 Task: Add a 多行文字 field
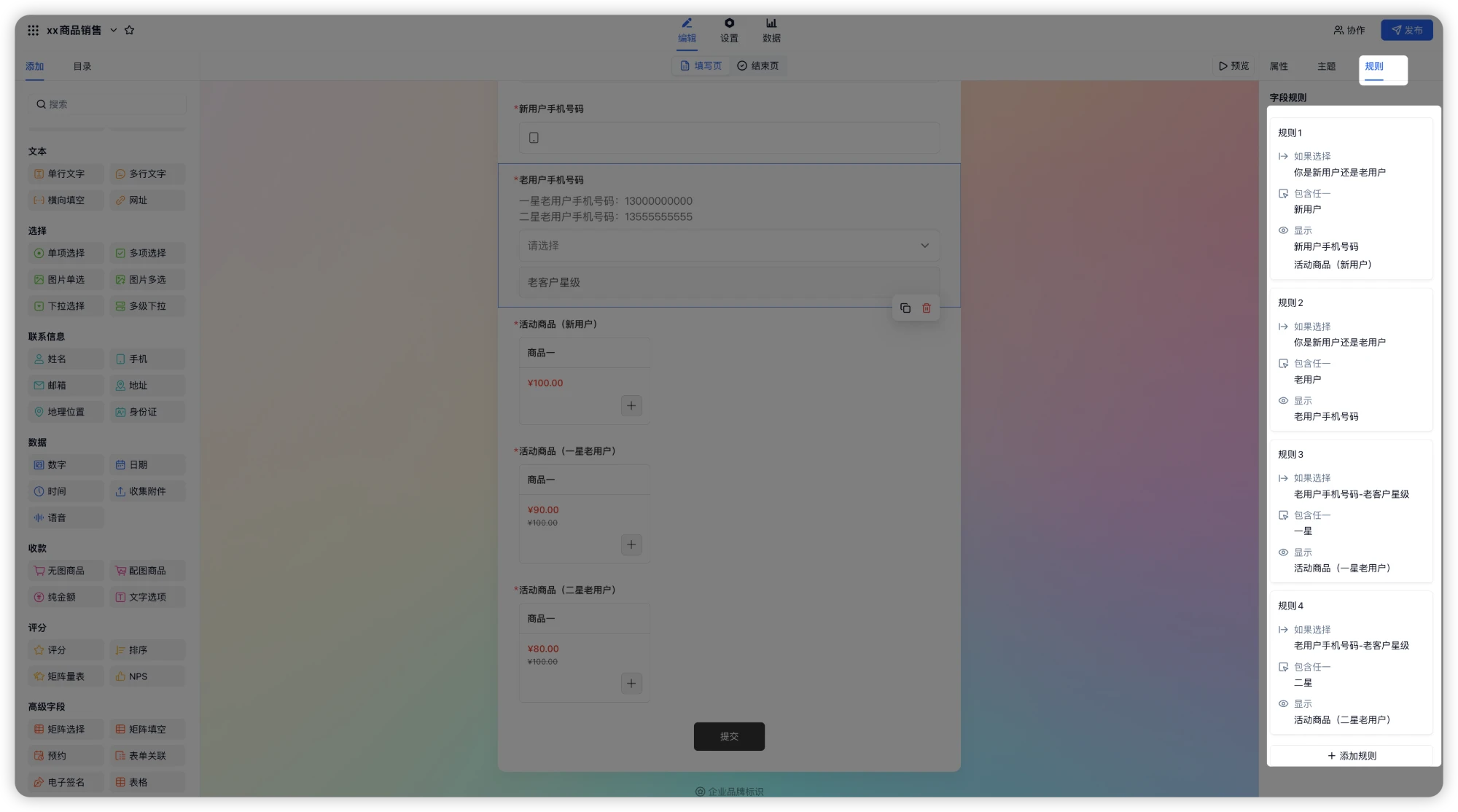click(x=148, y=173)
